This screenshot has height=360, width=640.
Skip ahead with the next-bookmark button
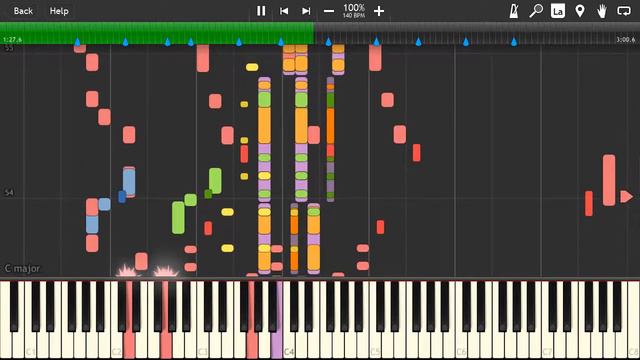[x=306, y=11]
